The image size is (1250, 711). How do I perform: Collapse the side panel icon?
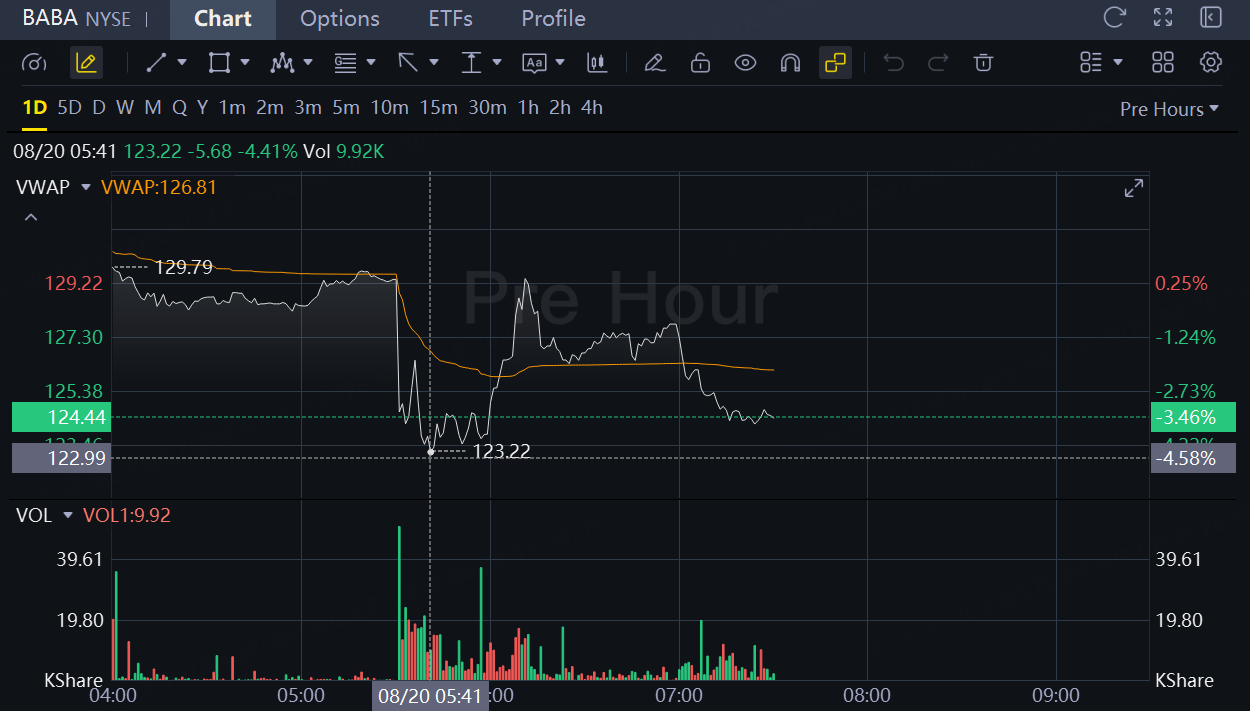(x=1211, y=17)
